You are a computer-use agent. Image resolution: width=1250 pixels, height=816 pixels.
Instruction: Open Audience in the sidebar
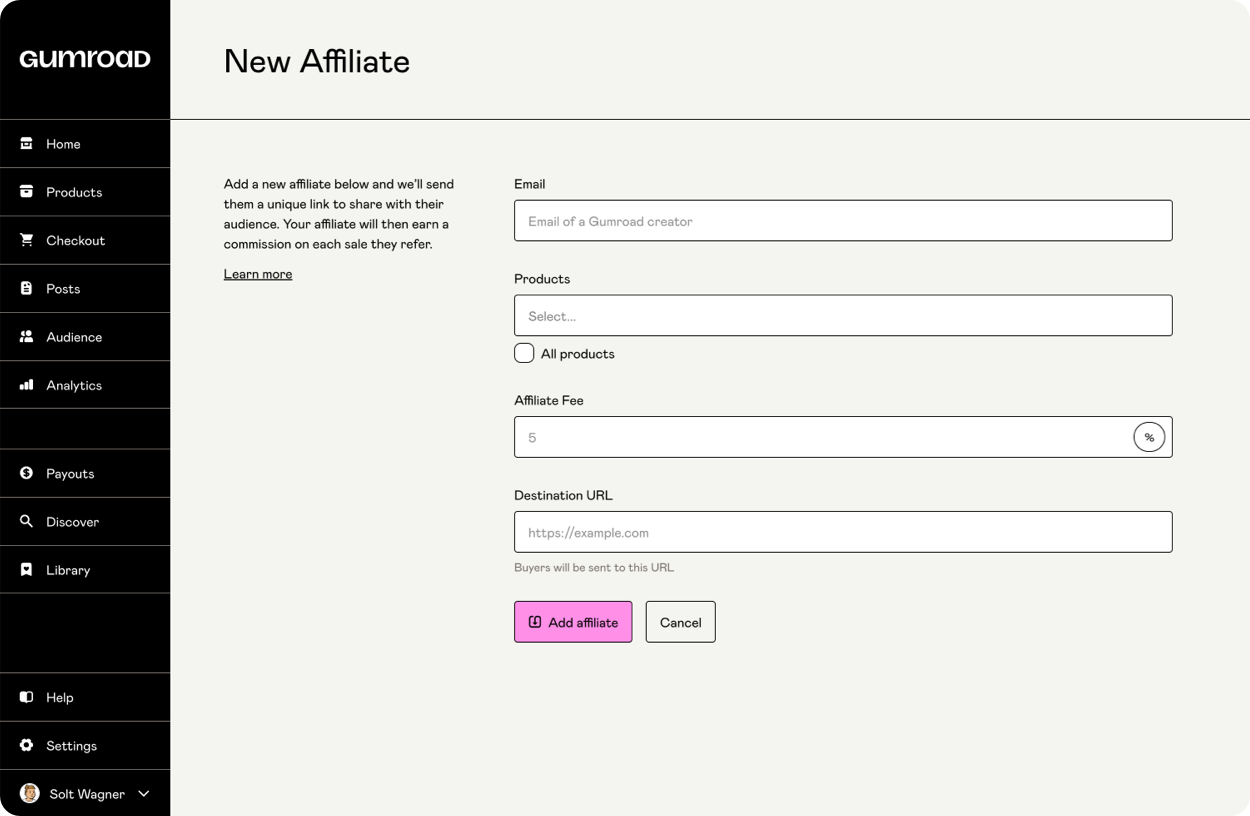tap(85, 337)
